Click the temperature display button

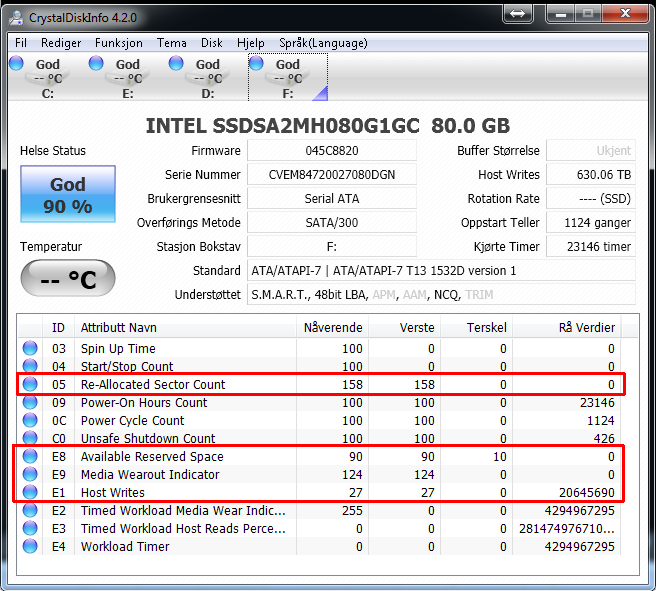pyautogui.click(x=68, y=278)
